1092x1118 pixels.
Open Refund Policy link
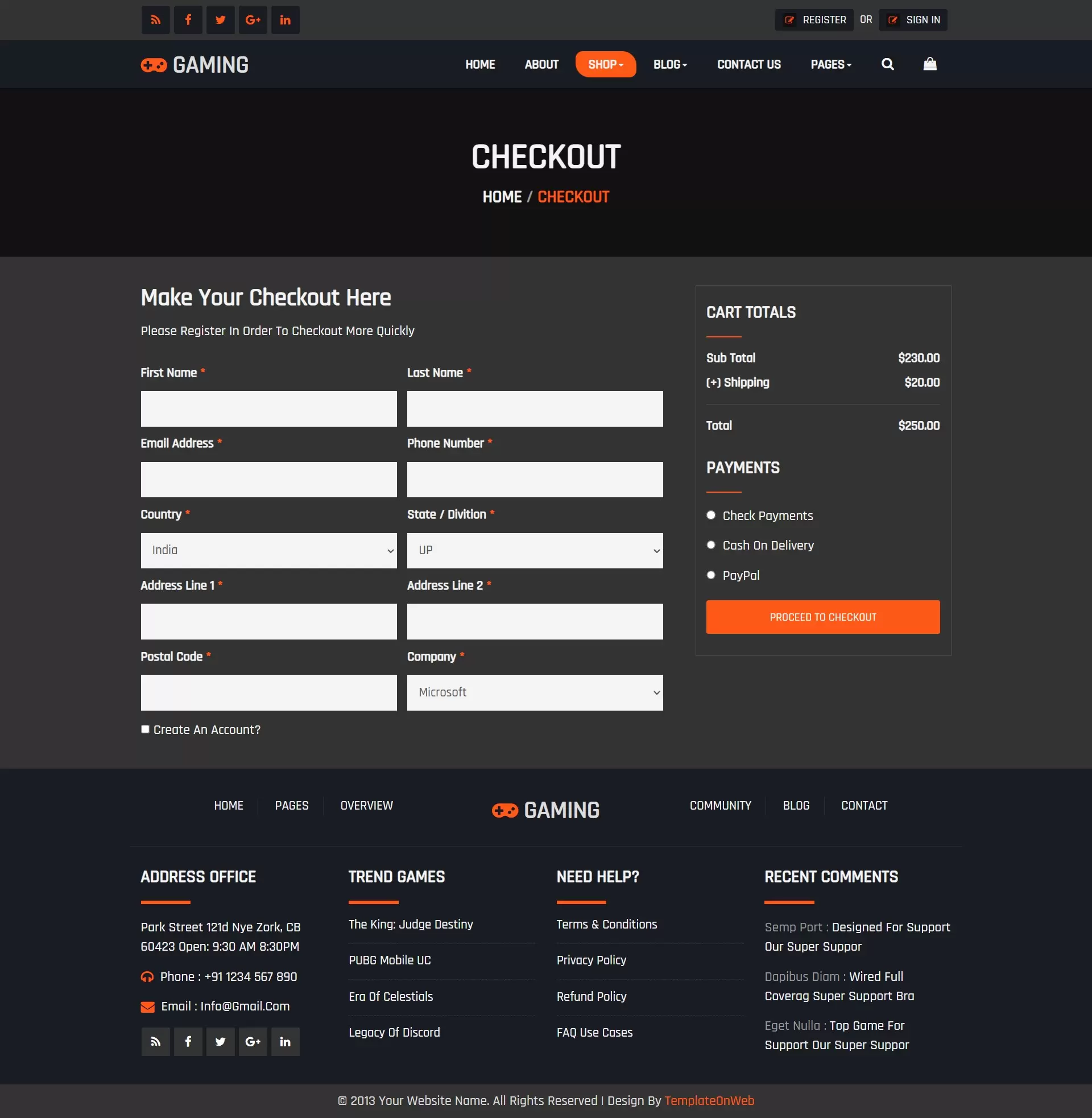coord(591,996)
